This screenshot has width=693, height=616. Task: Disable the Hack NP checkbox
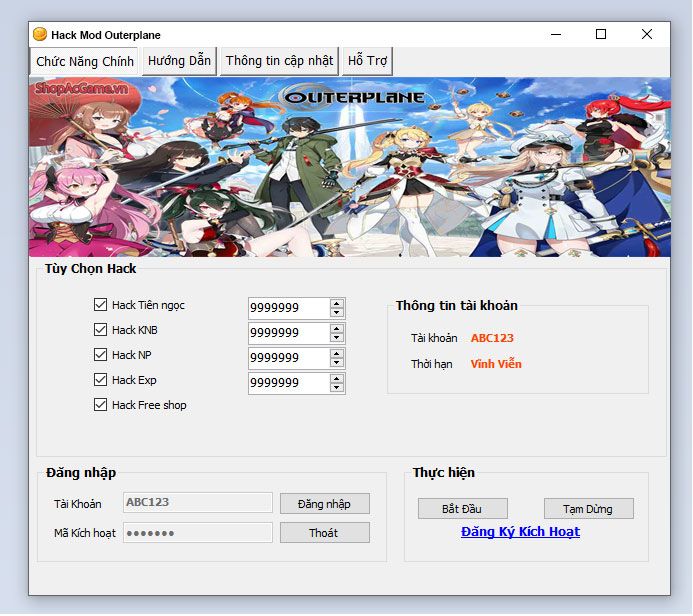(100, 354)
